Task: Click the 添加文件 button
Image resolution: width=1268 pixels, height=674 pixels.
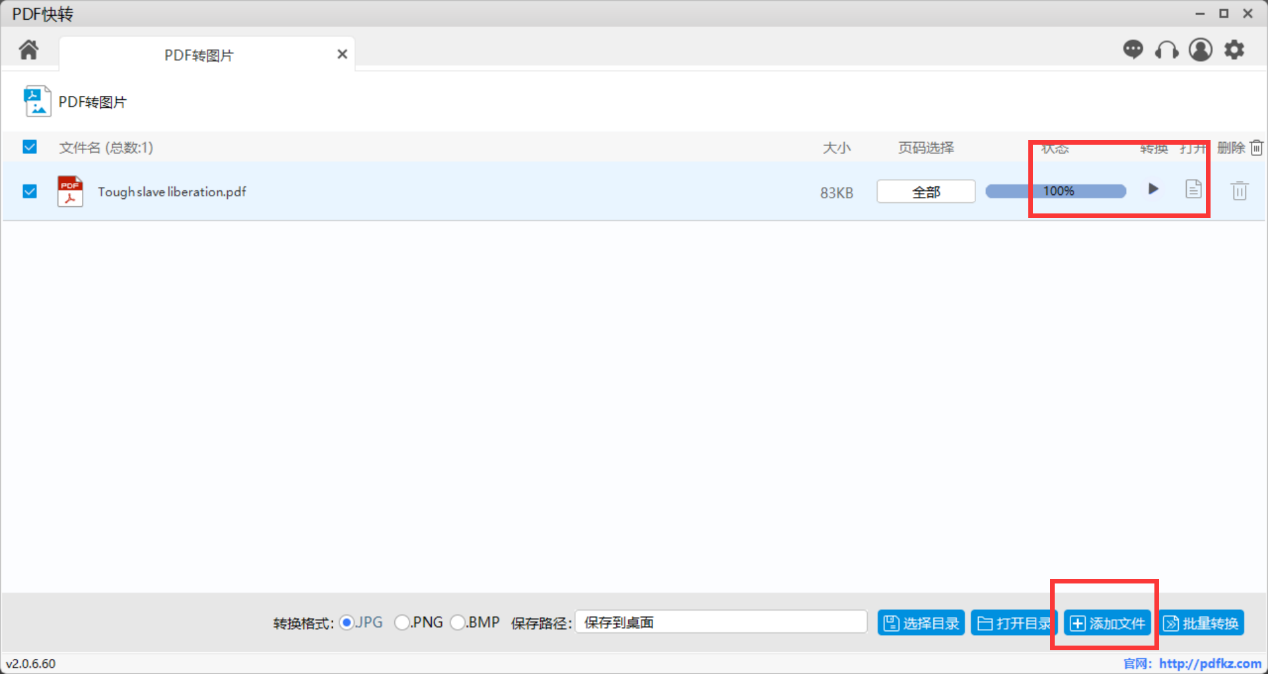Action: tap(1107, 623)
